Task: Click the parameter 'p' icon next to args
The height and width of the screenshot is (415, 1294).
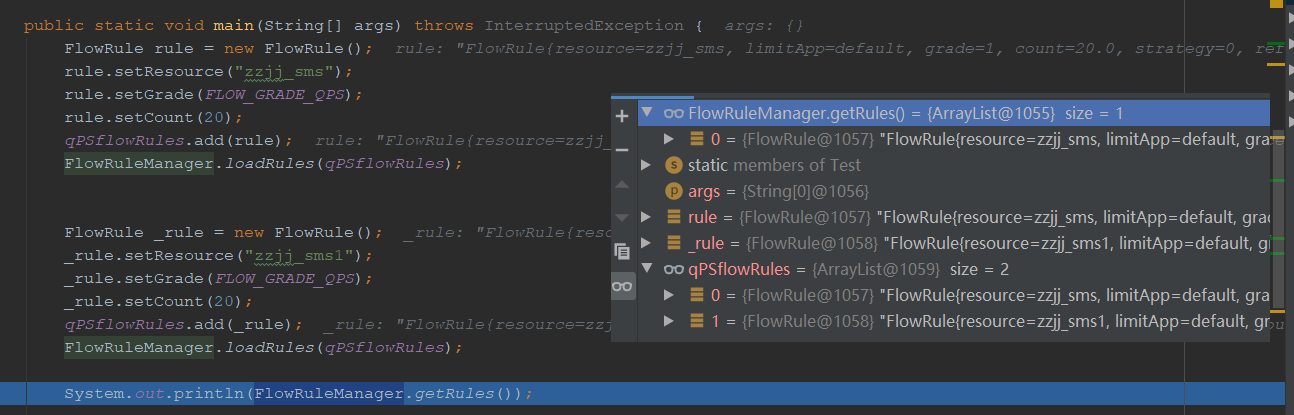Action: click(x=674, y=191)
